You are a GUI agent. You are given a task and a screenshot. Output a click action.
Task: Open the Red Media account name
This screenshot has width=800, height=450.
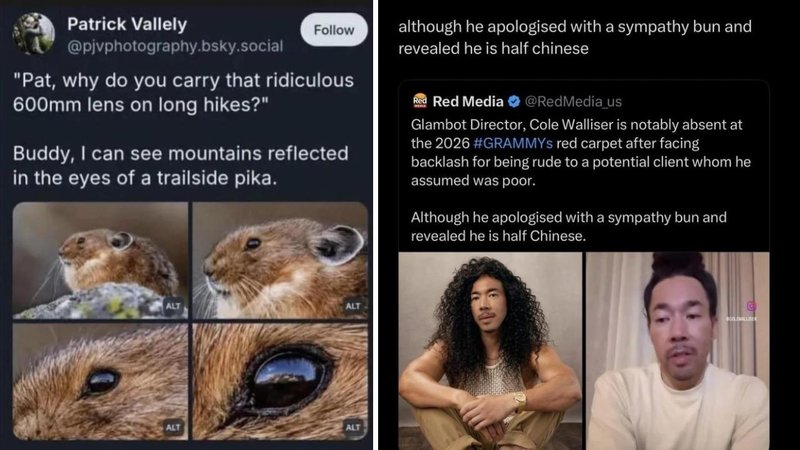click(468, 101)
